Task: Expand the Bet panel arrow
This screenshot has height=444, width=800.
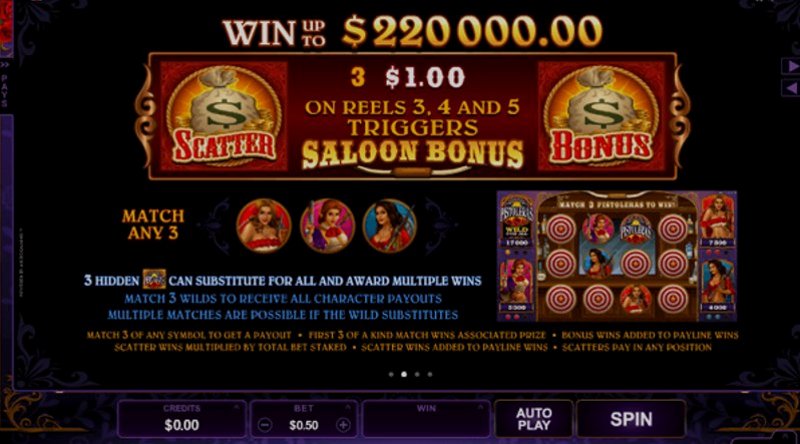Action: (x=348, y=407)
